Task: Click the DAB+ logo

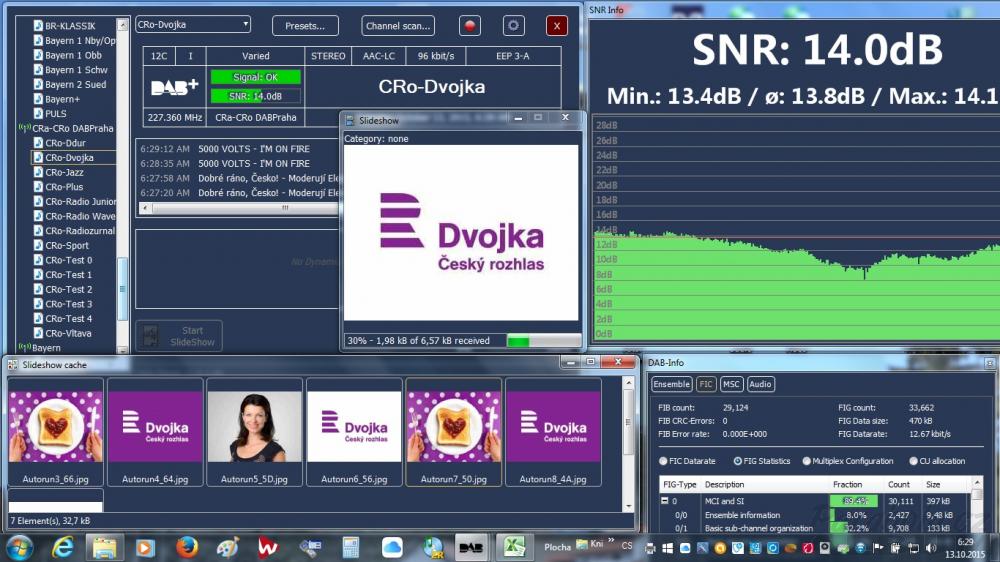Action: pyautogui.click(x=175, y=87)
